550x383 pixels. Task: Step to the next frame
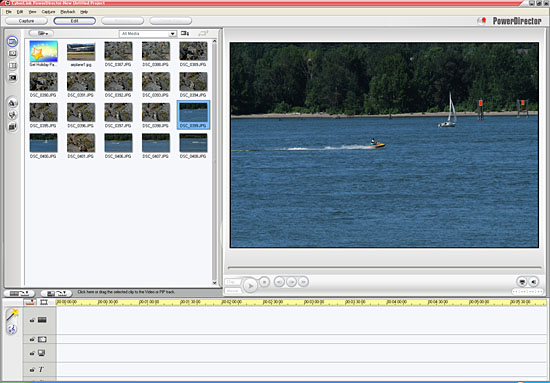point(291,281)
